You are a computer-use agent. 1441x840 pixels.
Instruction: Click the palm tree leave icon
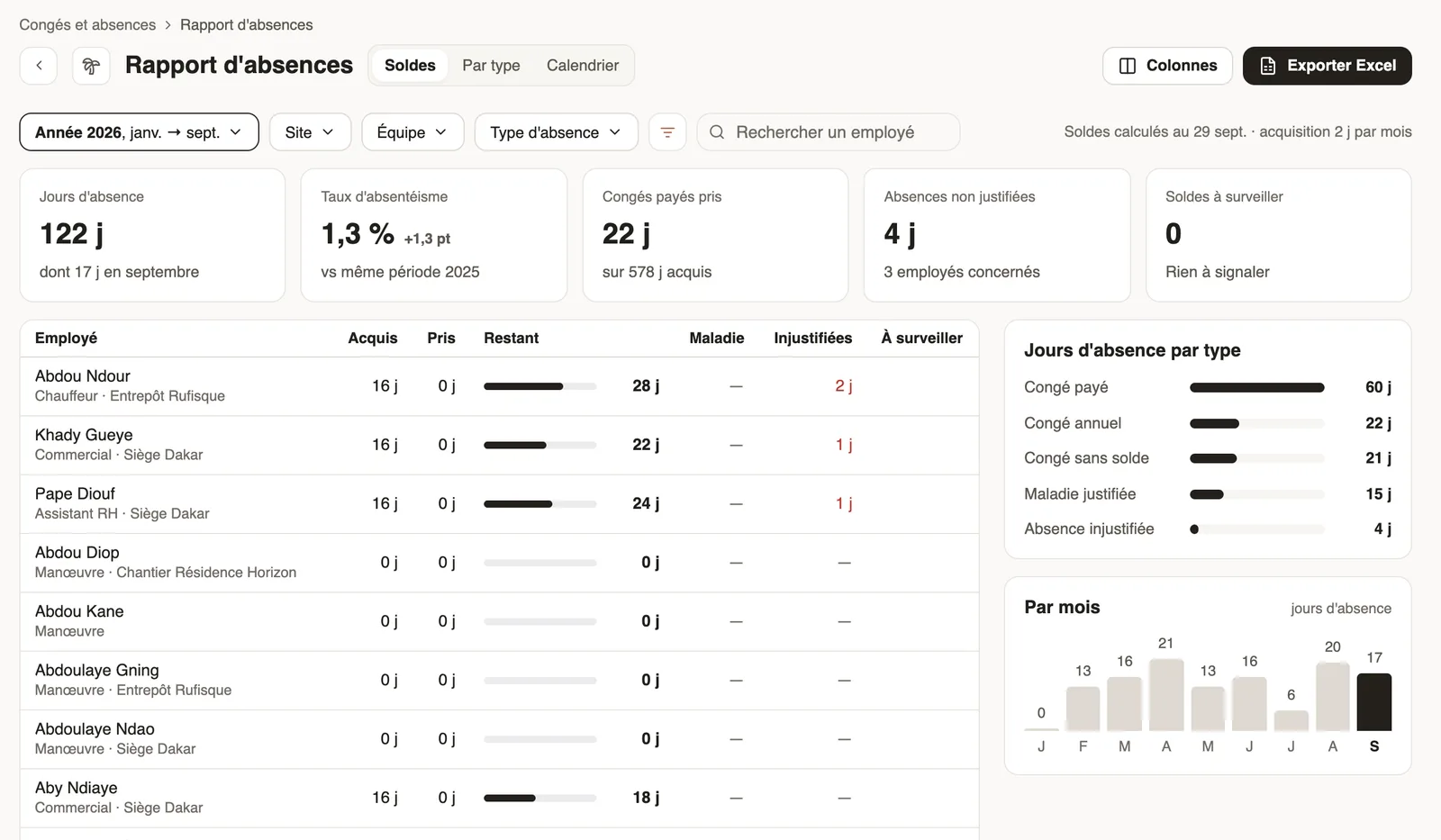point(91,66)
